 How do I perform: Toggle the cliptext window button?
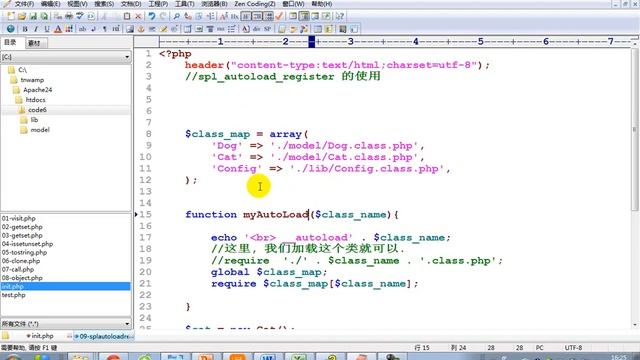tap(293, 16)
